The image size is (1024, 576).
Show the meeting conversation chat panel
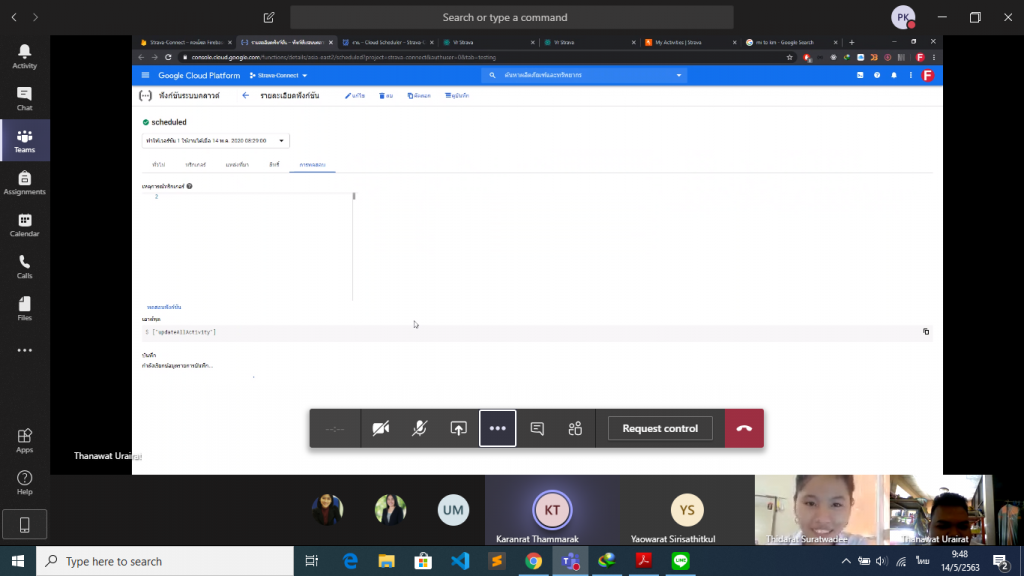pos(537,428)
